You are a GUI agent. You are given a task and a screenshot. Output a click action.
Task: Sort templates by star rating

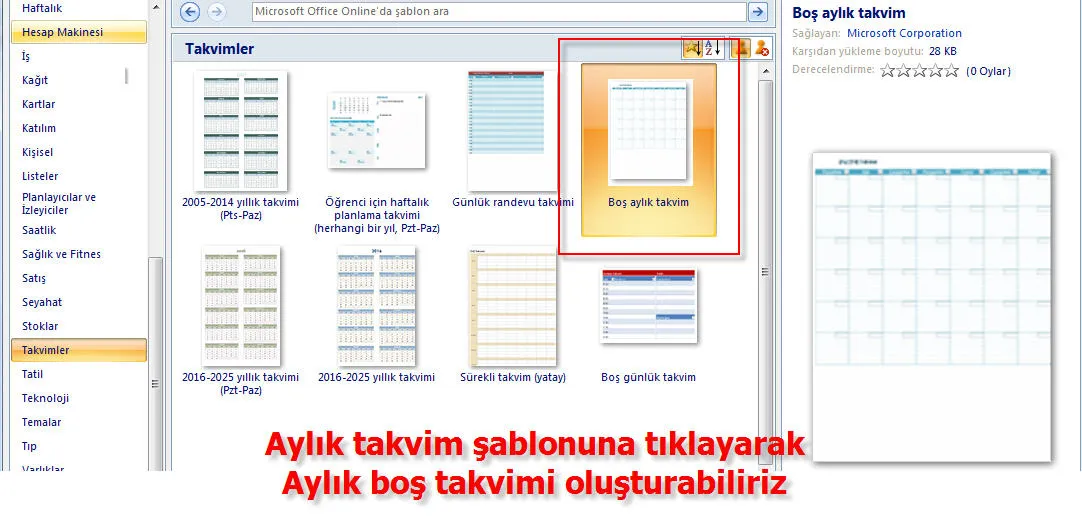point(692,48)
